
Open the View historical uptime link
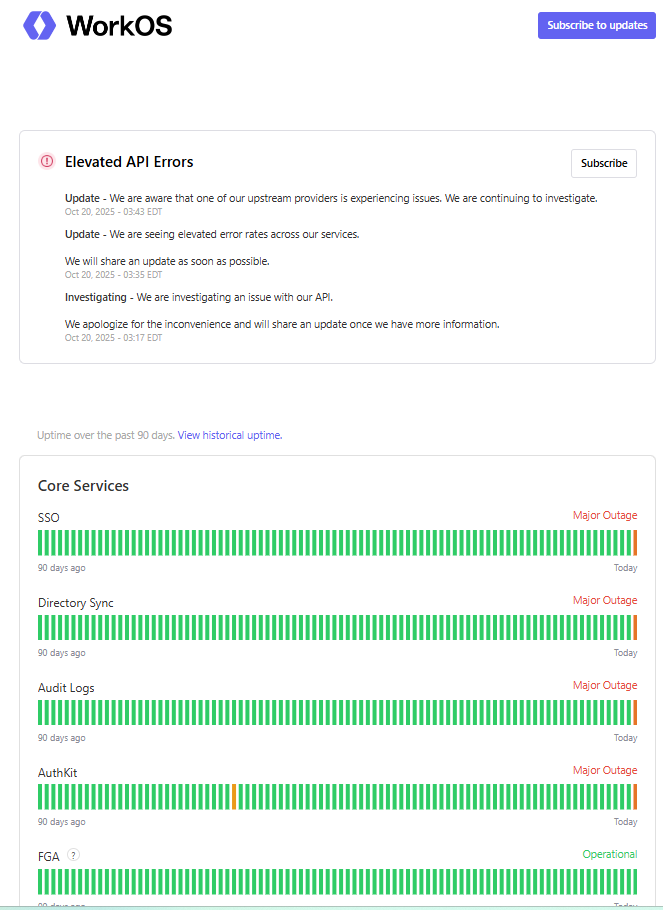[229, 435]
